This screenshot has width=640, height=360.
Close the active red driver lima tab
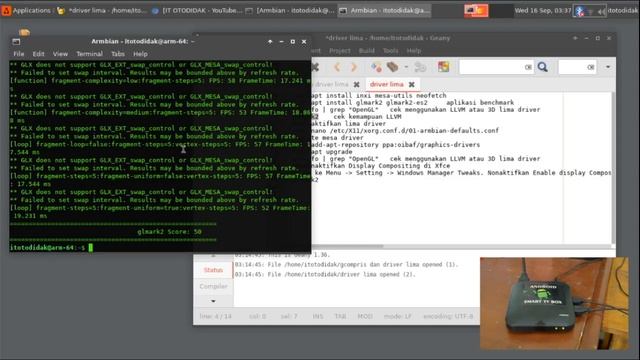[412, 84]
